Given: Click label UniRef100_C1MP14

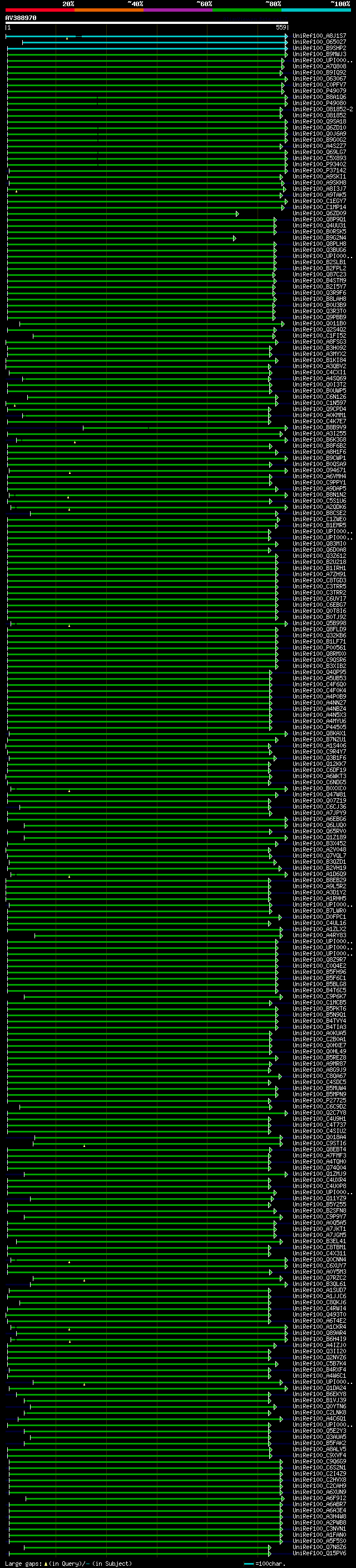Looking at the screenshot, I should click(x=319, y=207).
